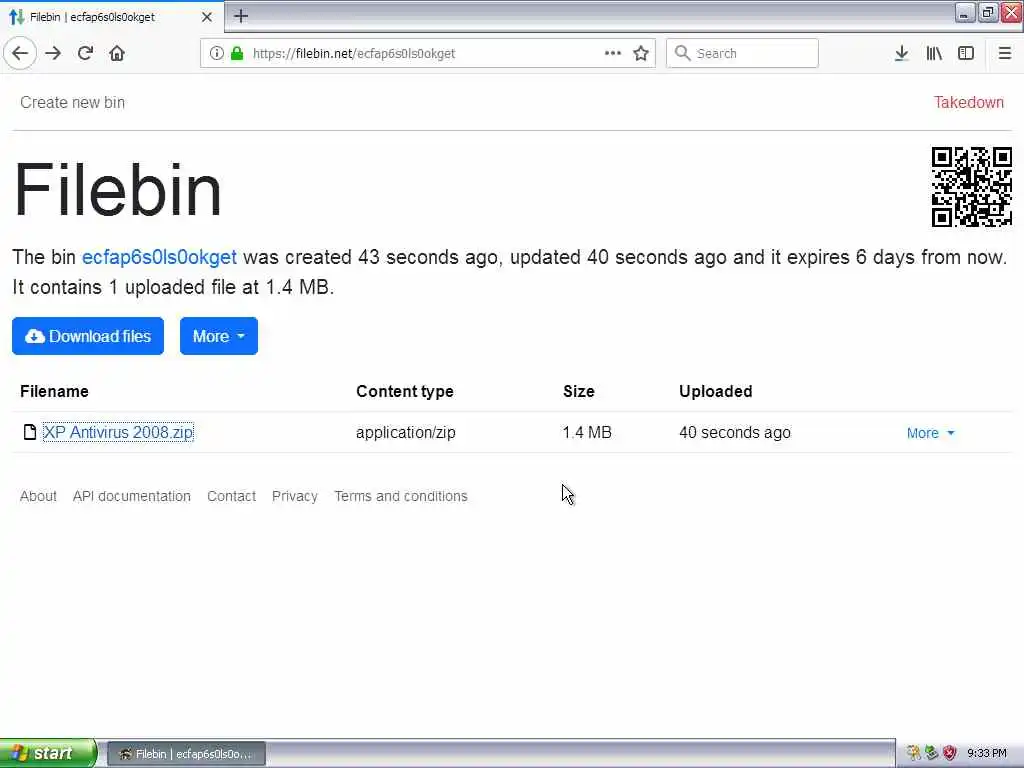Click the Size column header
Image resolution: width=1024 pixels, height=768 pixels.
pyautogui.click(x=579, y=391)
